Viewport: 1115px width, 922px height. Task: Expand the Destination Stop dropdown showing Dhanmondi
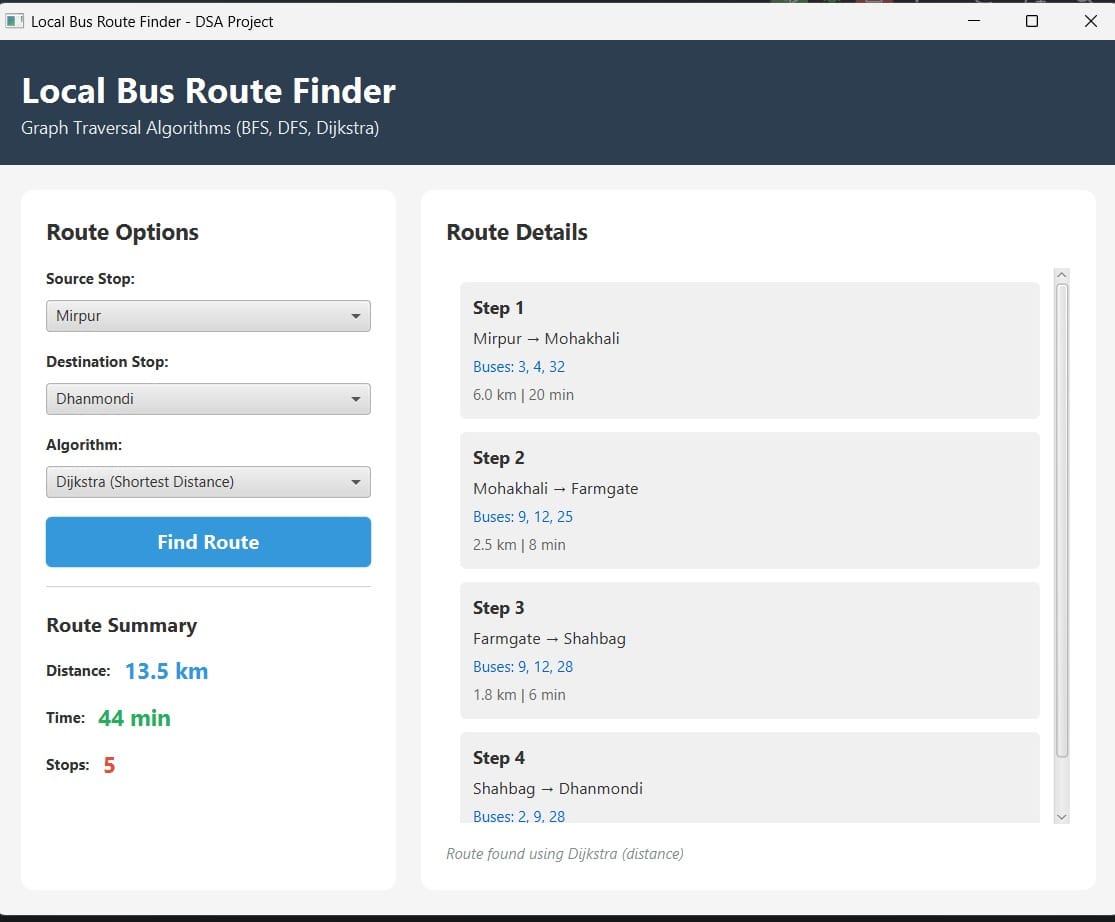[x=208, y=399]
